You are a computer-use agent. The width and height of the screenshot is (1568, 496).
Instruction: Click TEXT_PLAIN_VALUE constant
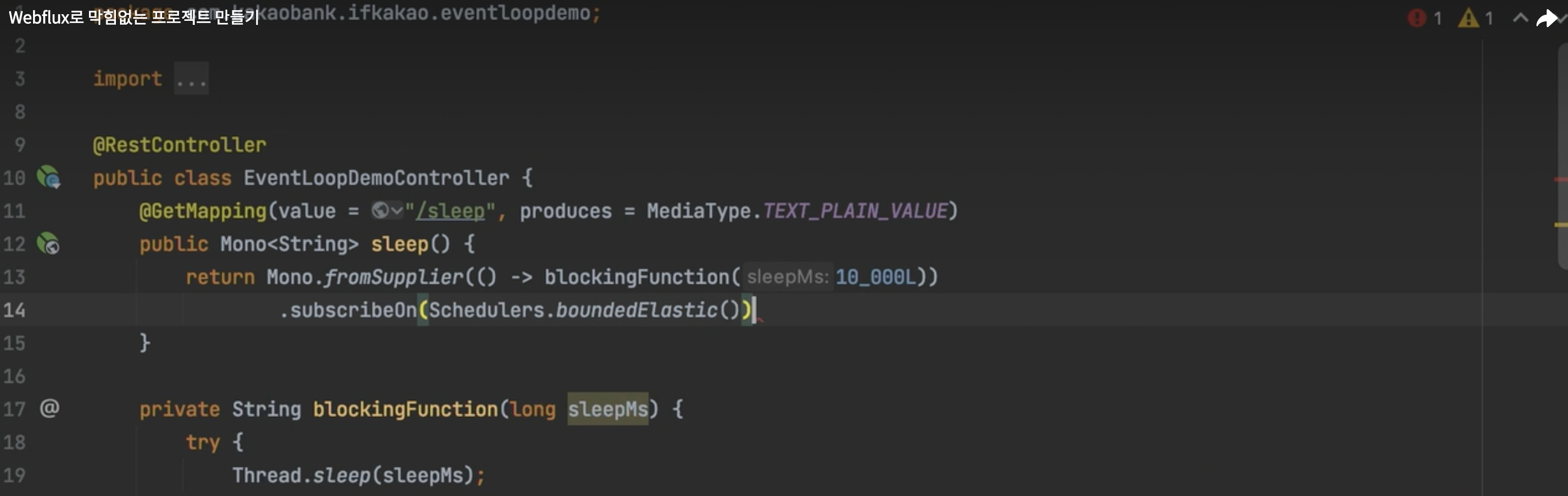[x=855, y=210]
